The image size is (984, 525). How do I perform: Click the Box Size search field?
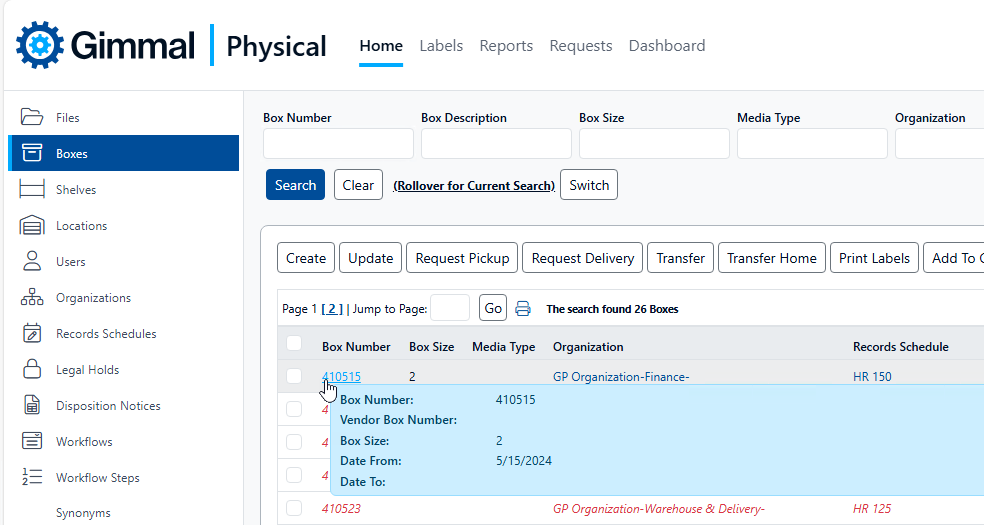point(655,144)
